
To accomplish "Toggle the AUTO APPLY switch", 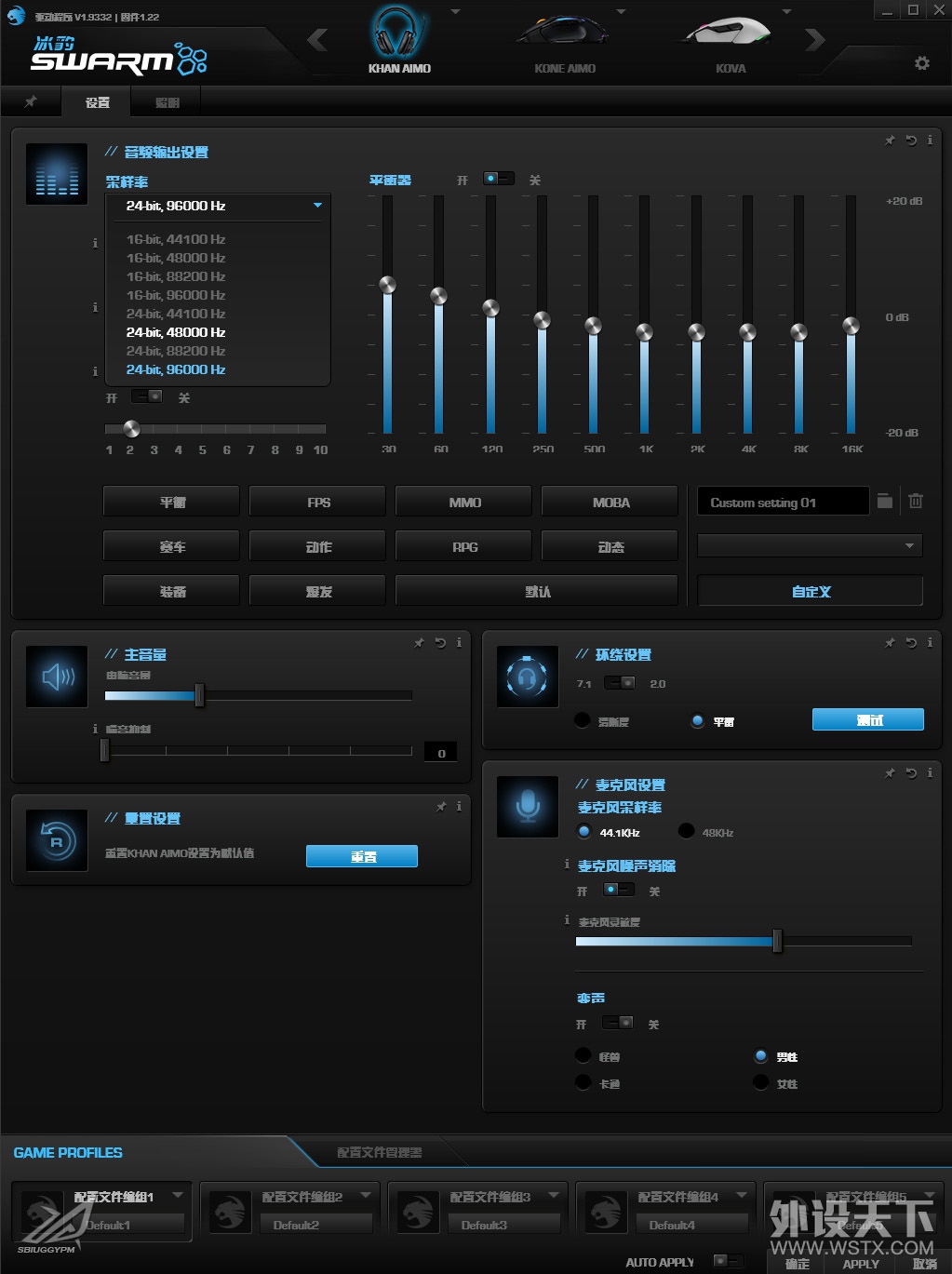I will (x=729, y=1260).
